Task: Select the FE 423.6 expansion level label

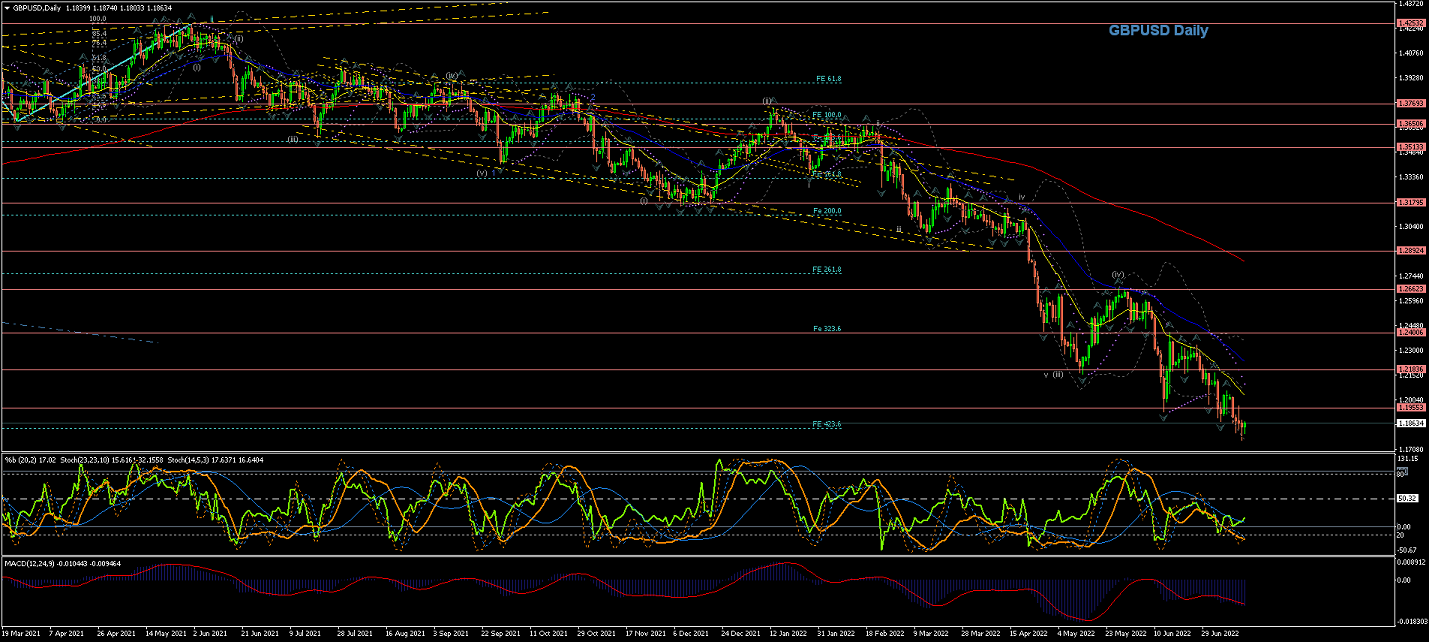Action: tap(827, 424)
